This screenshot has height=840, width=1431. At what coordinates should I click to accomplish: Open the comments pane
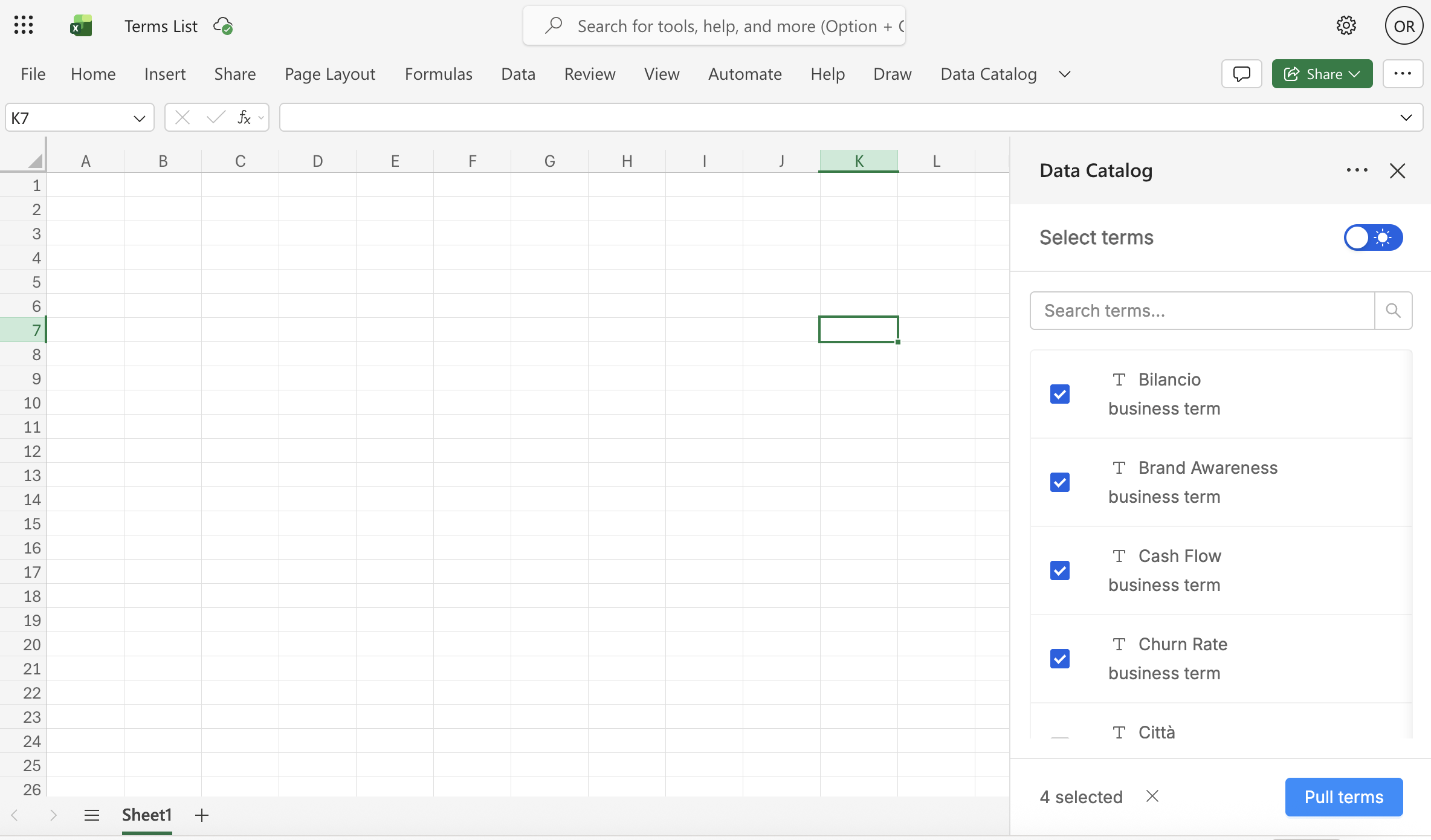[1241, 74]
